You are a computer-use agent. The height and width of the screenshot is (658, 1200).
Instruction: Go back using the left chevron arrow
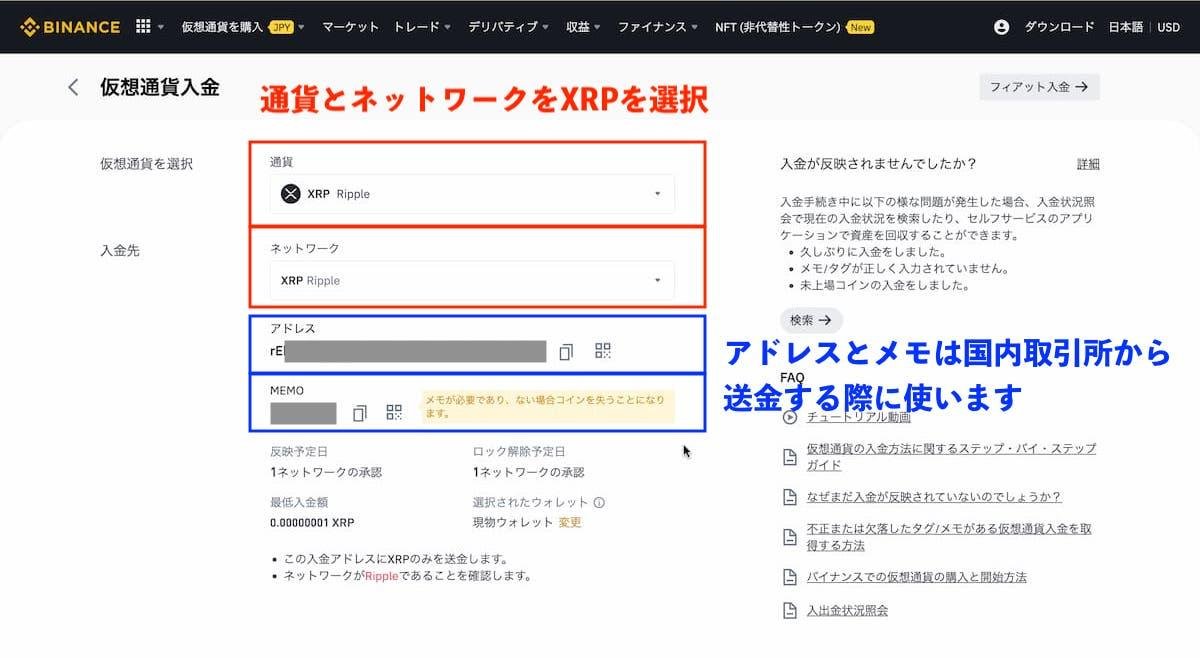click(73, 87)
